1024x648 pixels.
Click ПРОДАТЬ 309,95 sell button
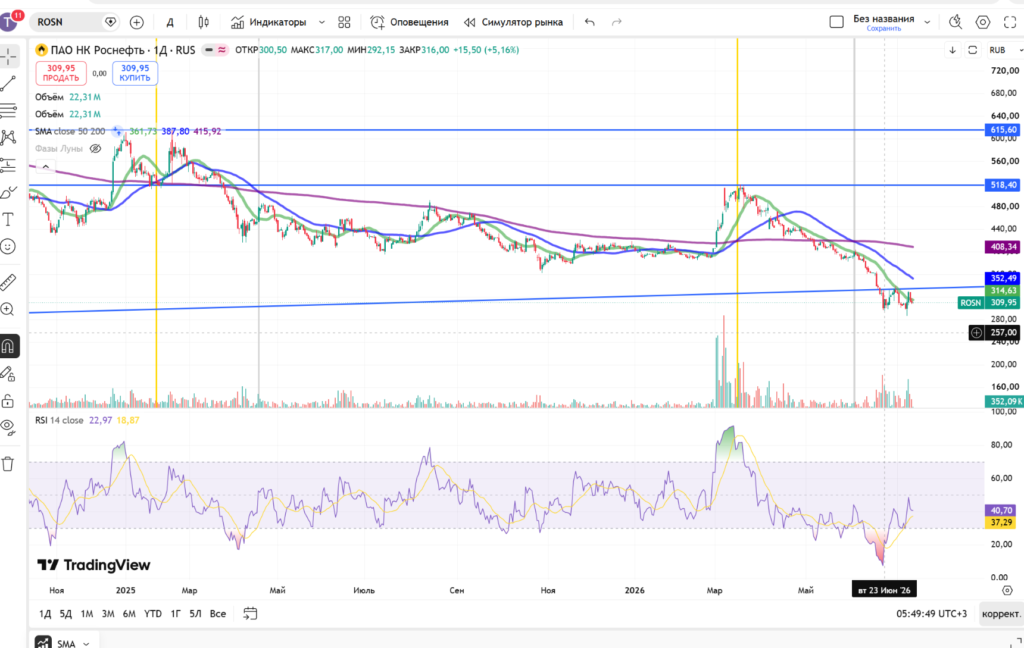(61, 73)
